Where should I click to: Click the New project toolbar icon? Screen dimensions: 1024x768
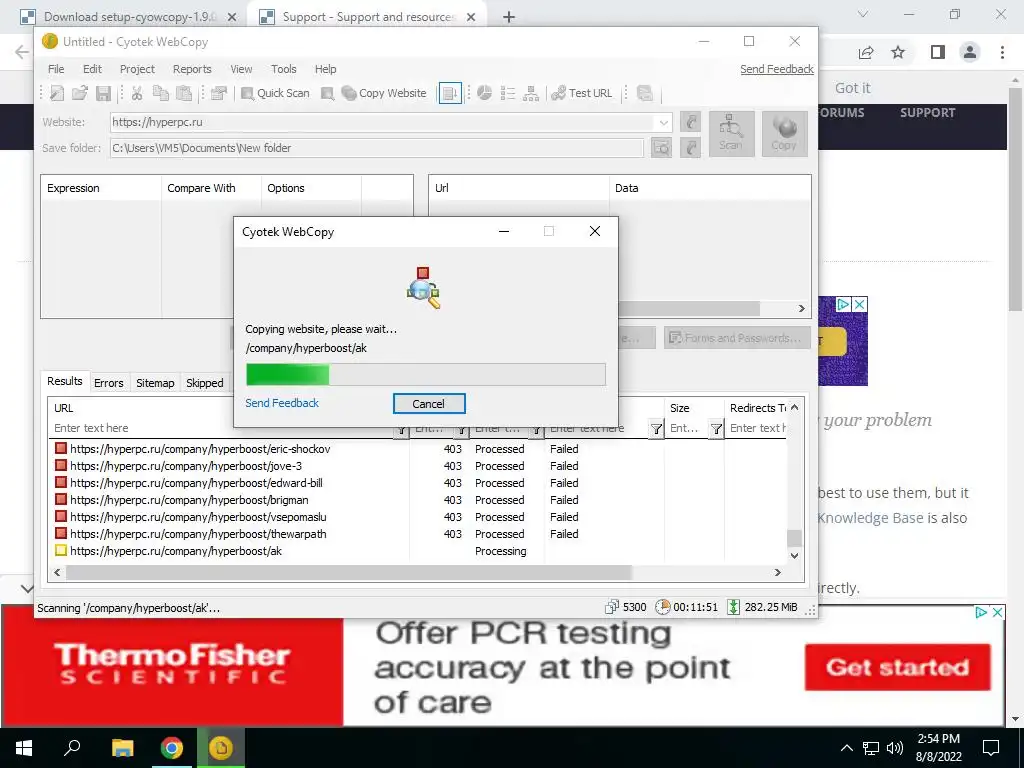[x=57, y=93]
